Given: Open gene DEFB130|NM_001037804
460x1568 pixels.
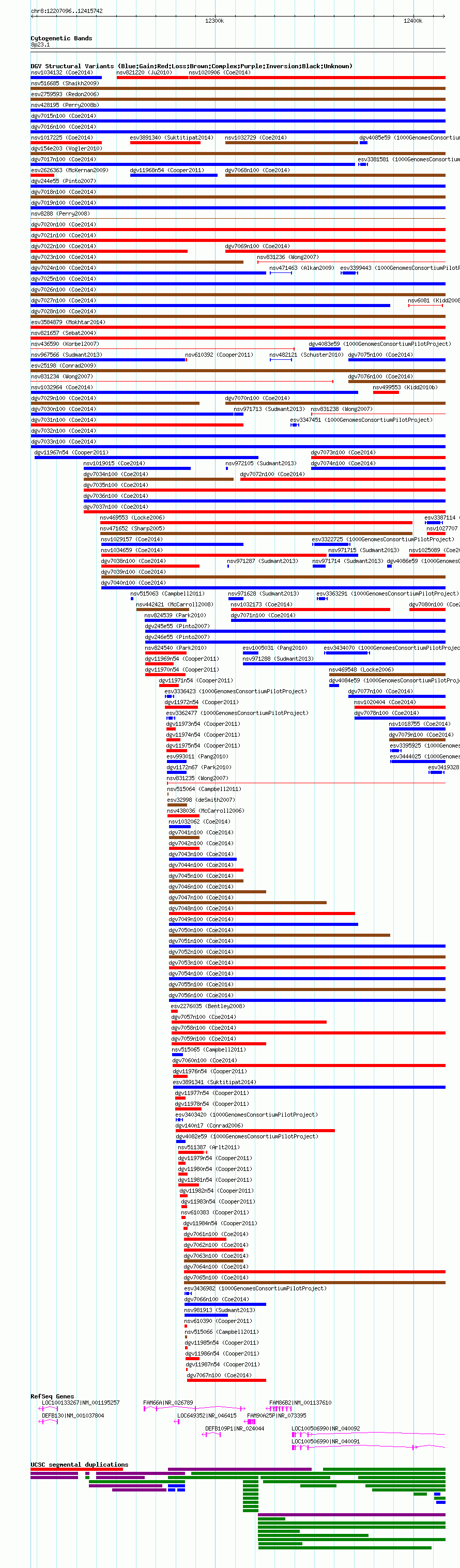Looking at the screenshot, I should tap(73, 1415).
